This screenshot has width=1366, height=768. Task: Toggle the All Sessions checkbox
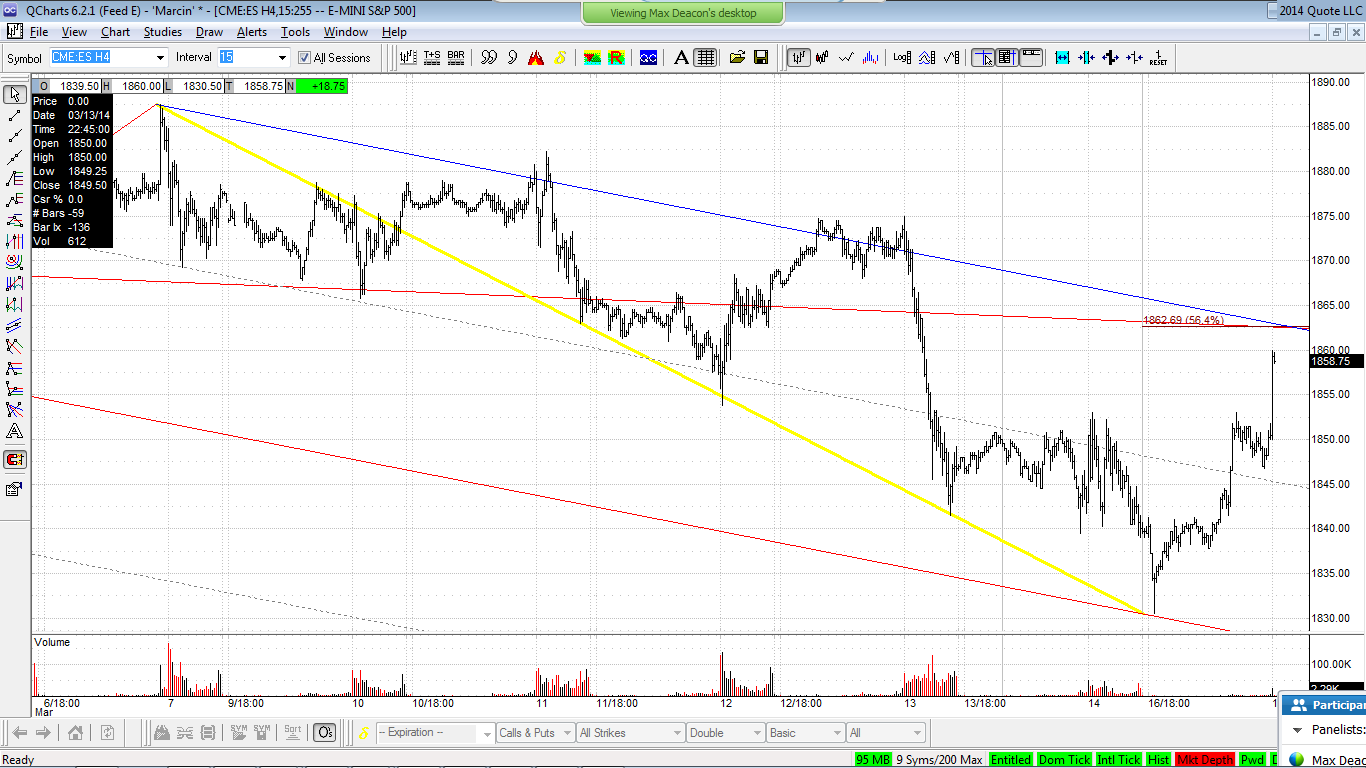(x=305, y=58)
